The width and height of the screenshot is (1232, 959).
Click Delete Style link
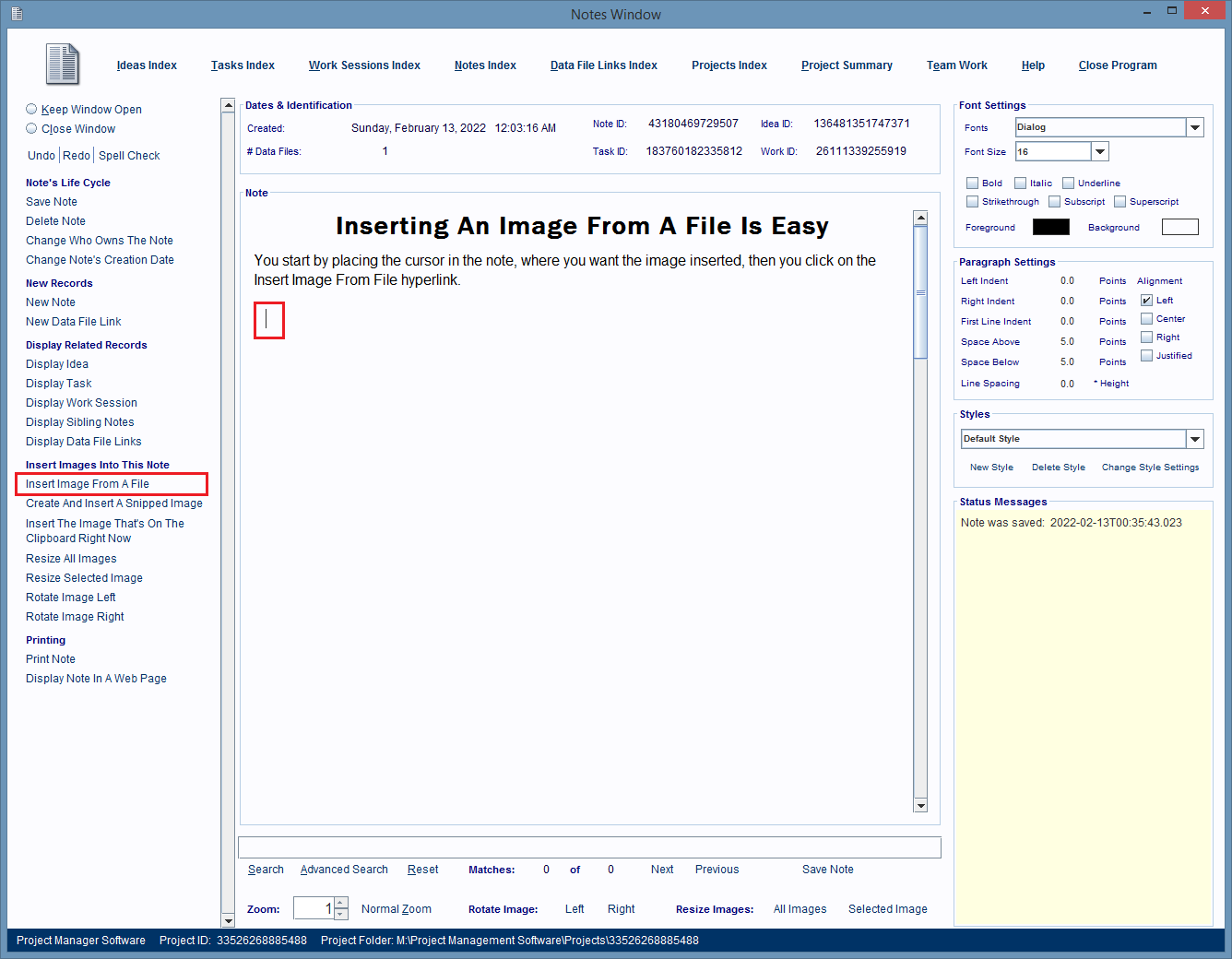(x=1059, y=468)
